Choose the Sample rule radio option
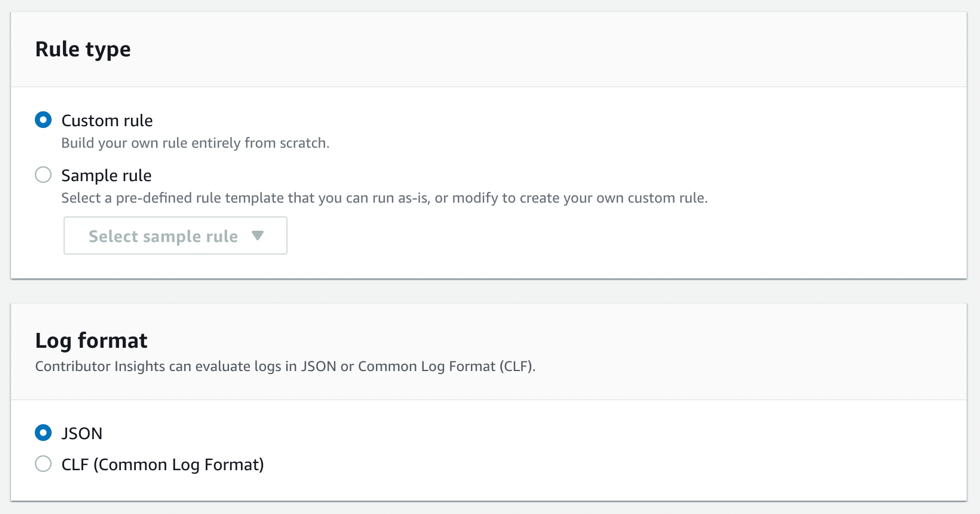Image resolution: width=980 pixels, height=514 pixels. 43,175
